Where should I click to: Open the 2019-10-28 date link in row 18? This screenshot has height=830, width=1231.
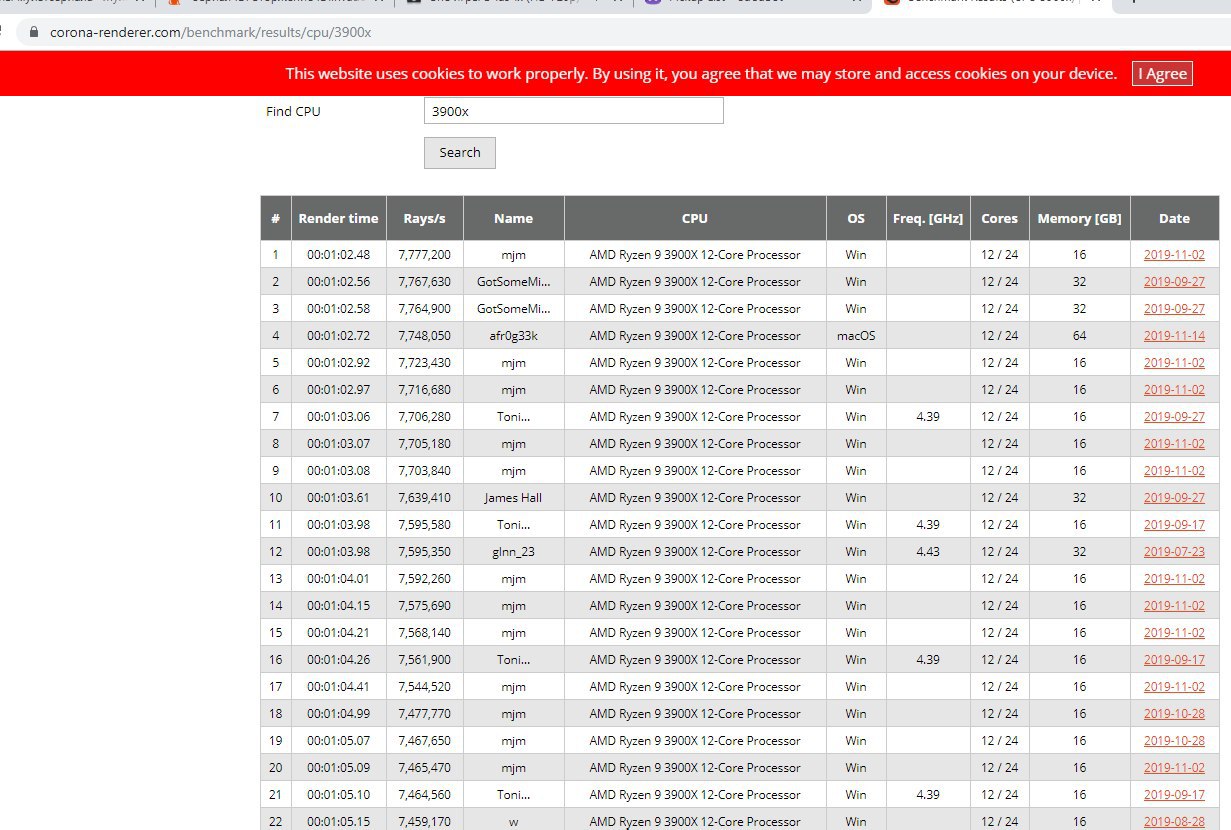[1174, 714]
